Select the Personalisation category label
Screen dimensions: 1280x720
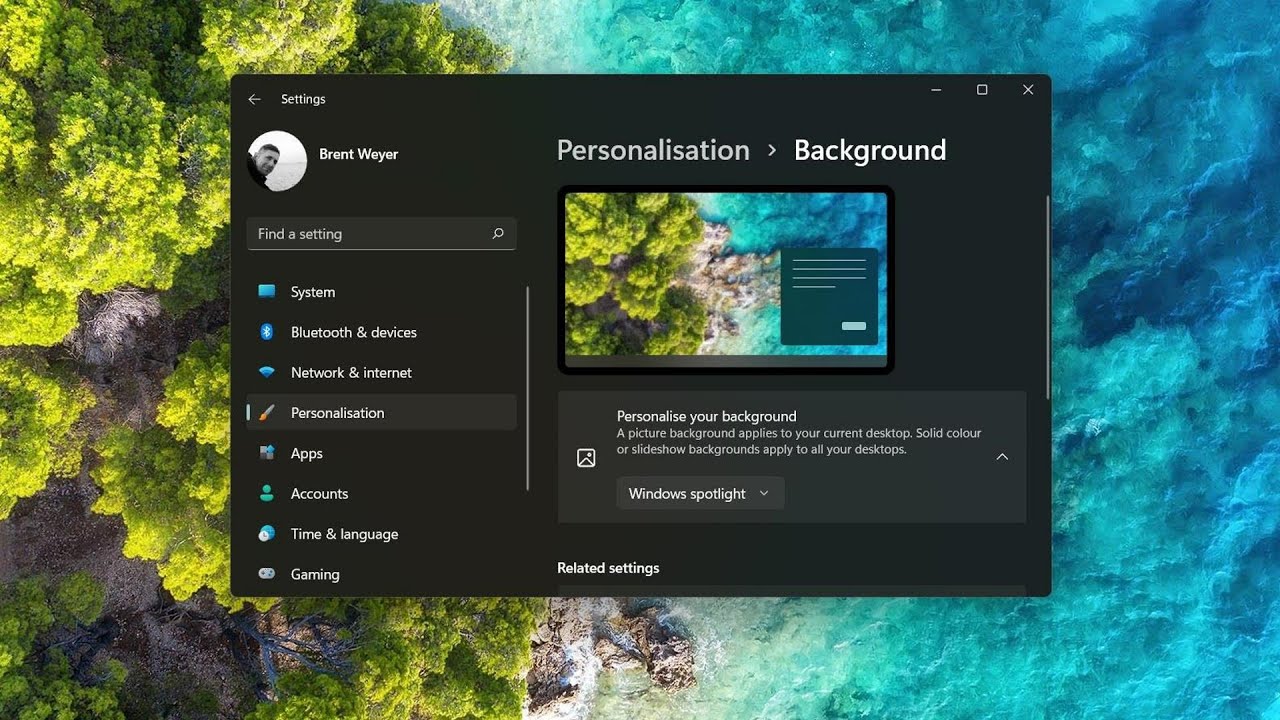coord(337,413)
